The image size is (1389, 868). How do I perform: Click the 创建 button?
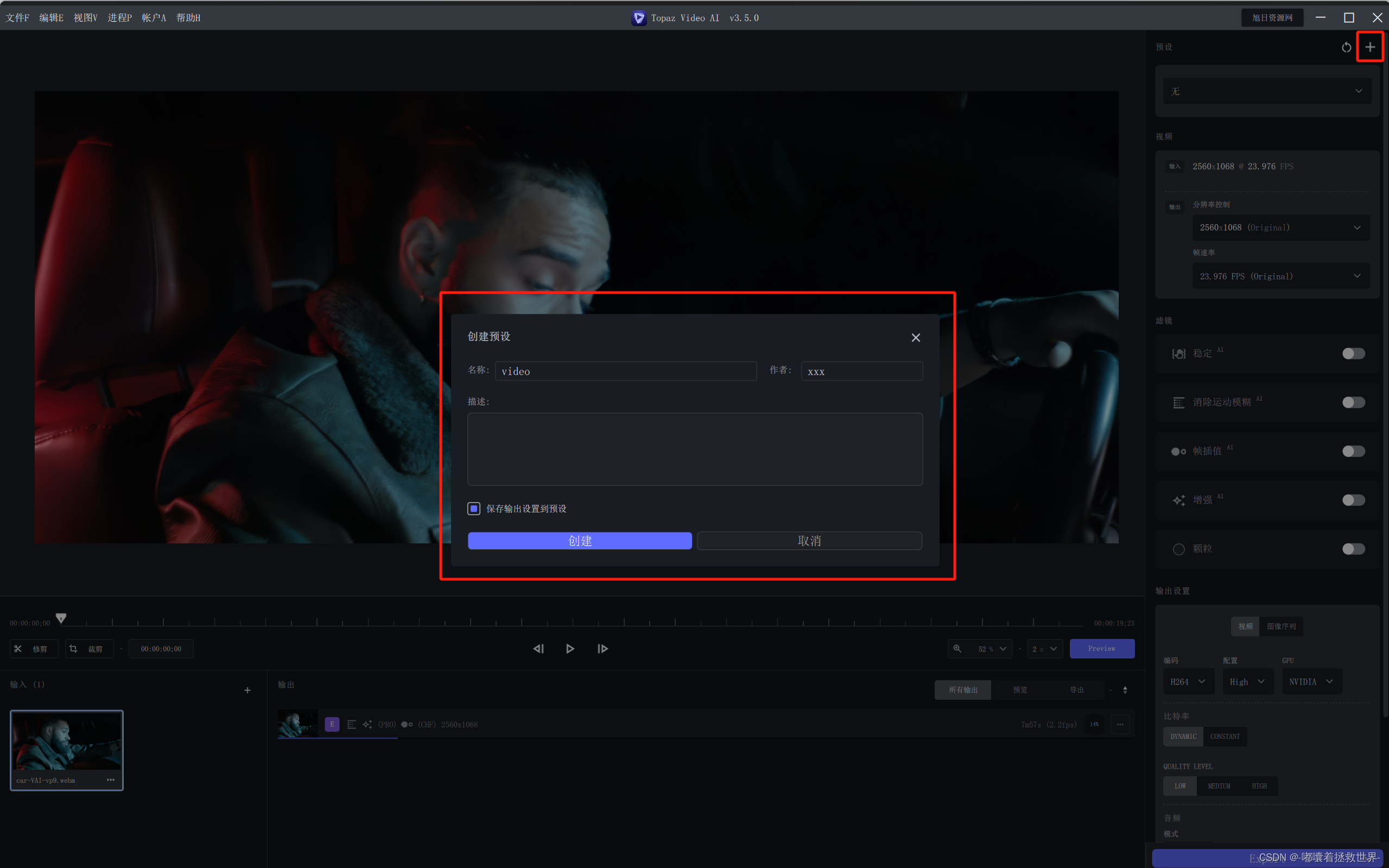[x=579, y=541]
